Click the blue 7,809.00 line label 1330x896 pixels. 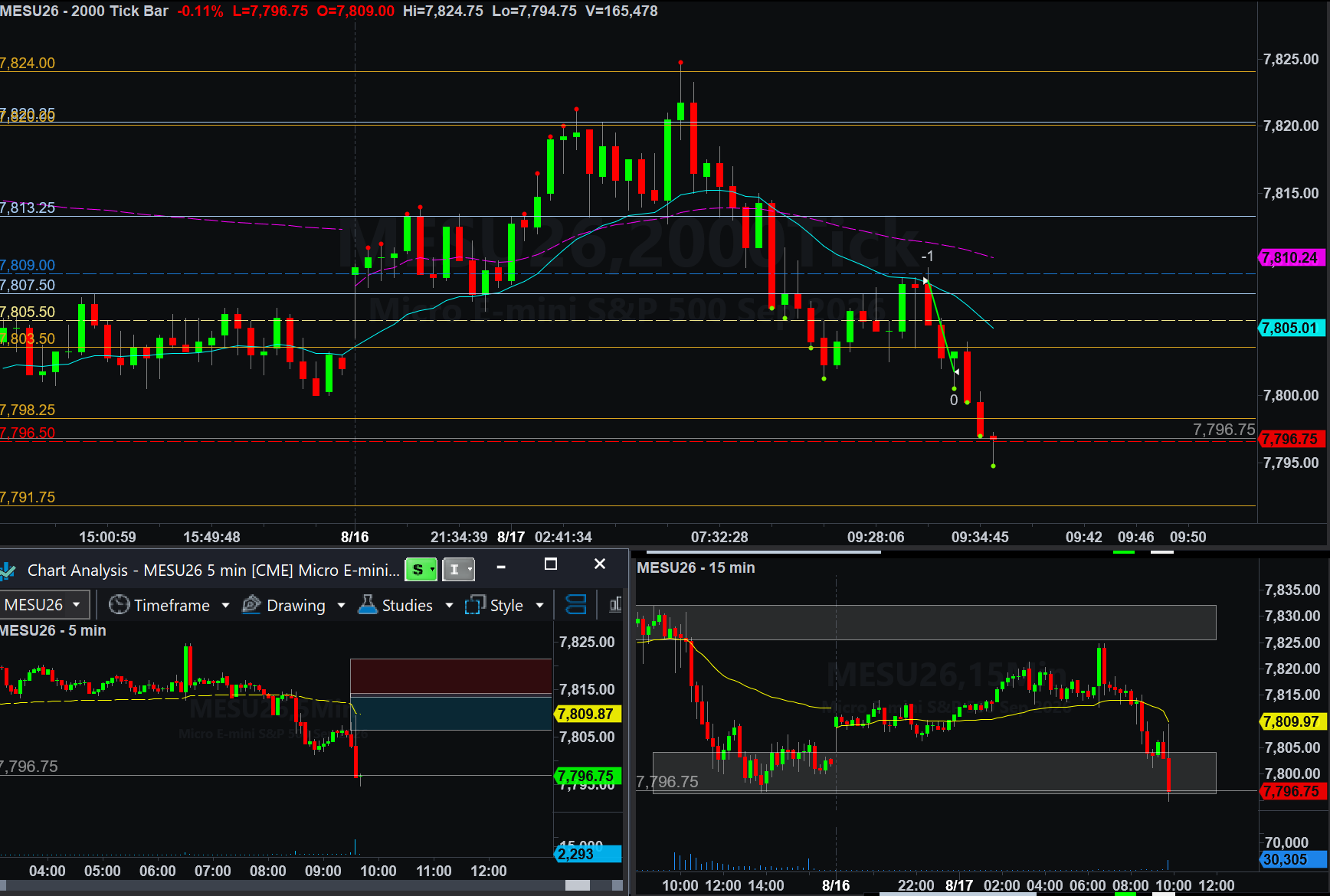[28, 266]
